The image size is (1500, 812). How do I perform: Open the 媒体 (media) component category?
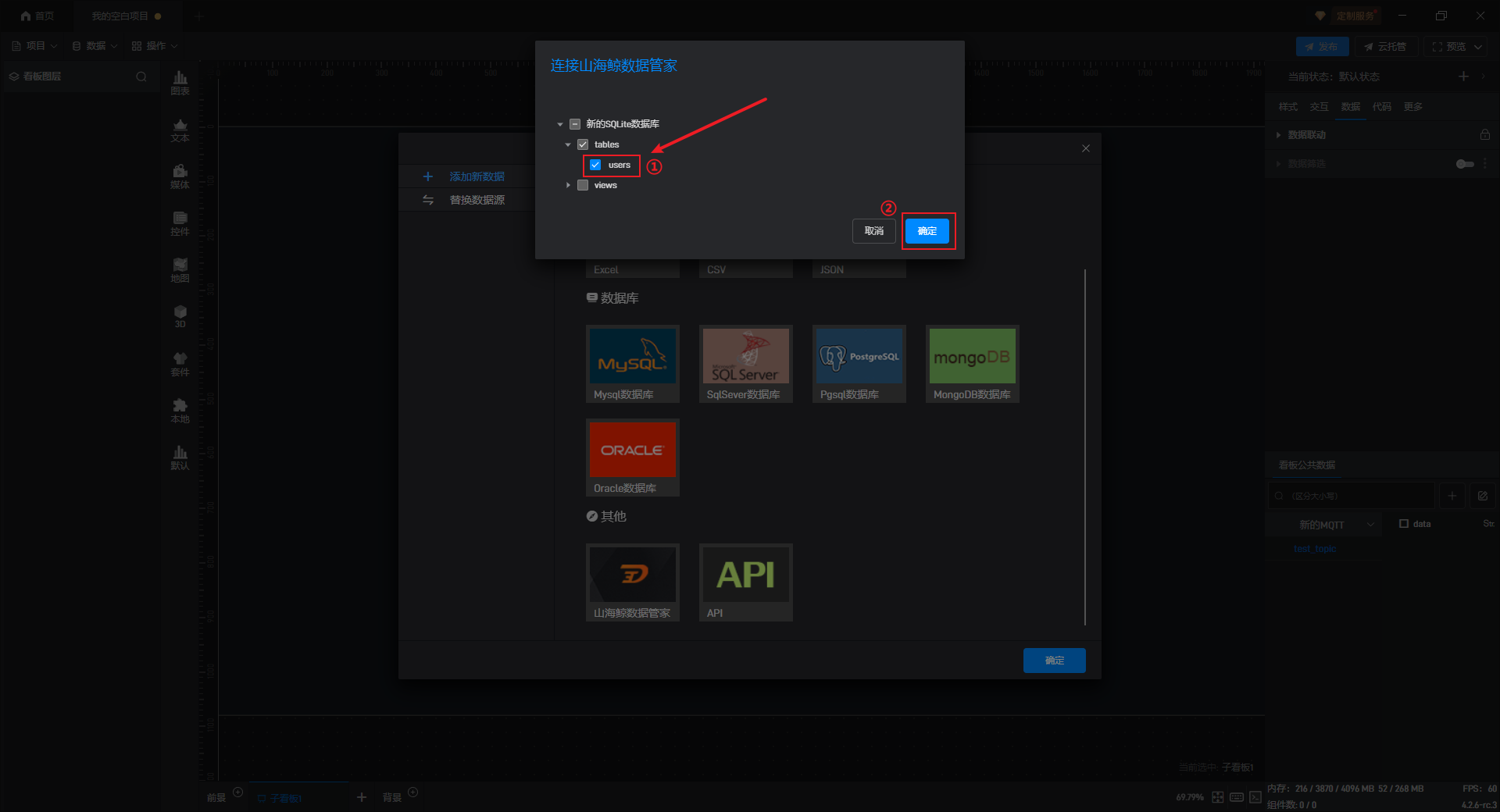click(x=180, y=176)
